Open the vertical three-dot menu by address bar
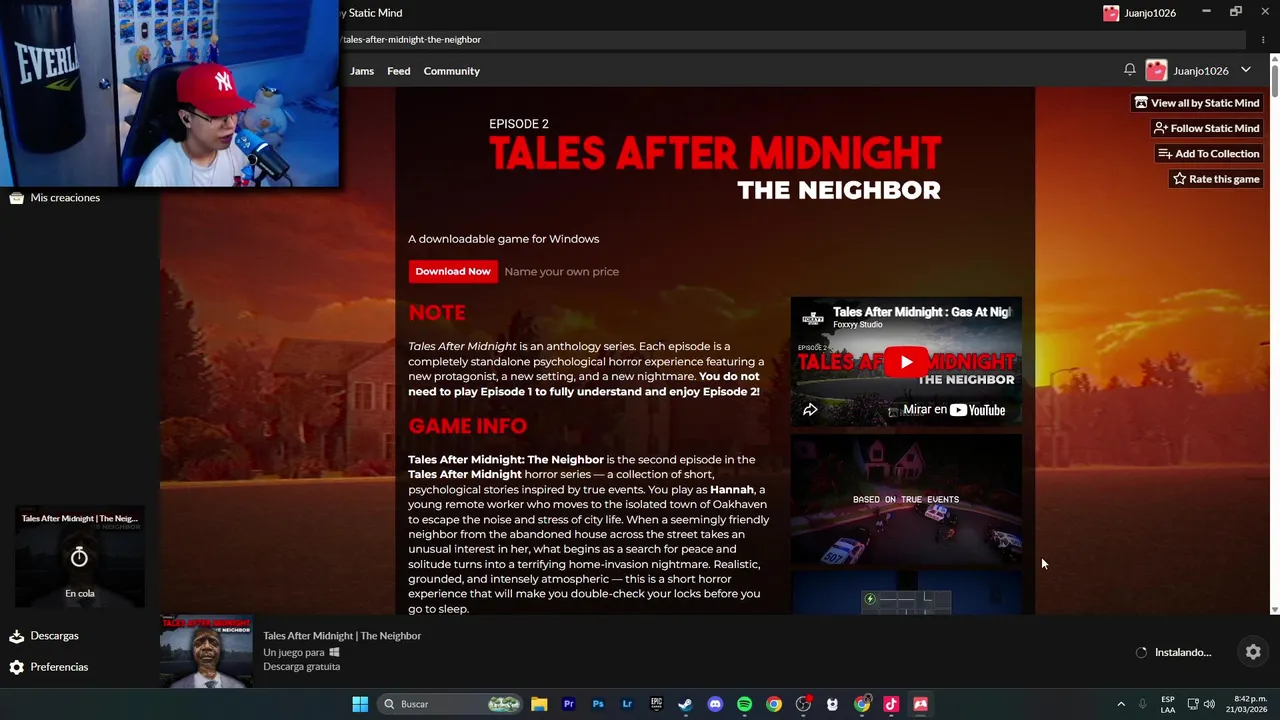Image resolution: width=1280 pixels, height=720 pixels. point(1263,40)
